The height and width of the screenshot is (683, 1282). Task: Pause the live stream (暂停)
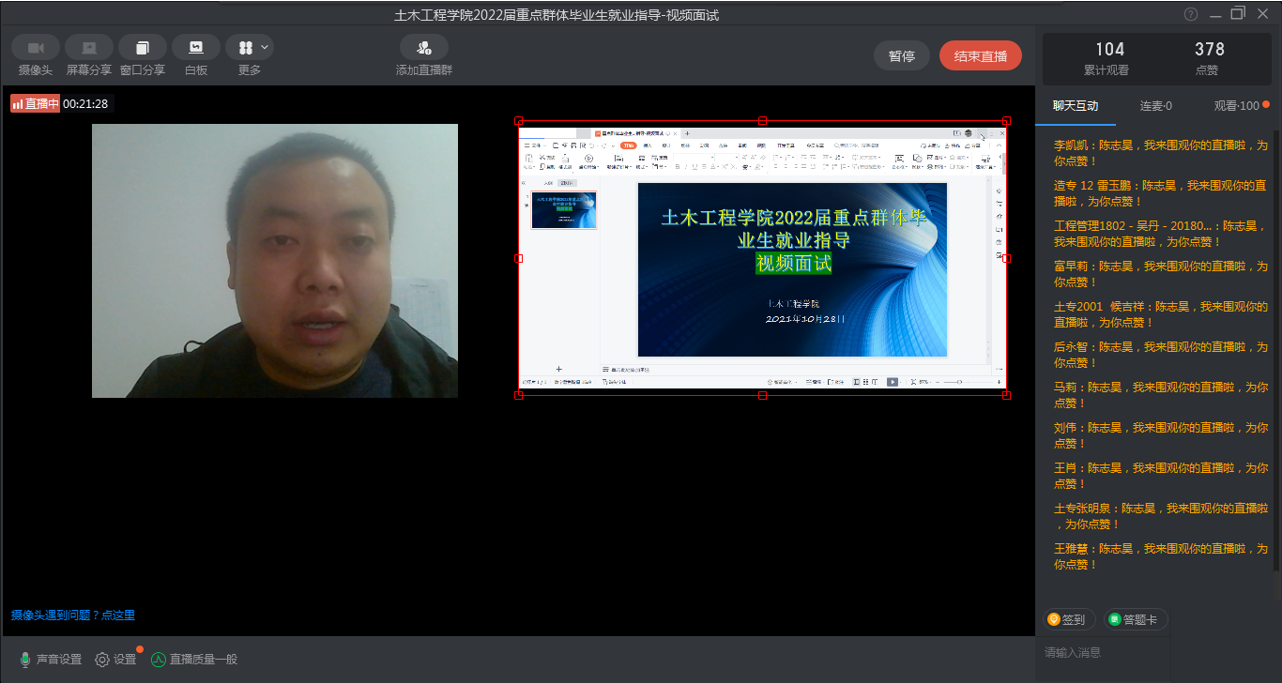pos(901,56)
